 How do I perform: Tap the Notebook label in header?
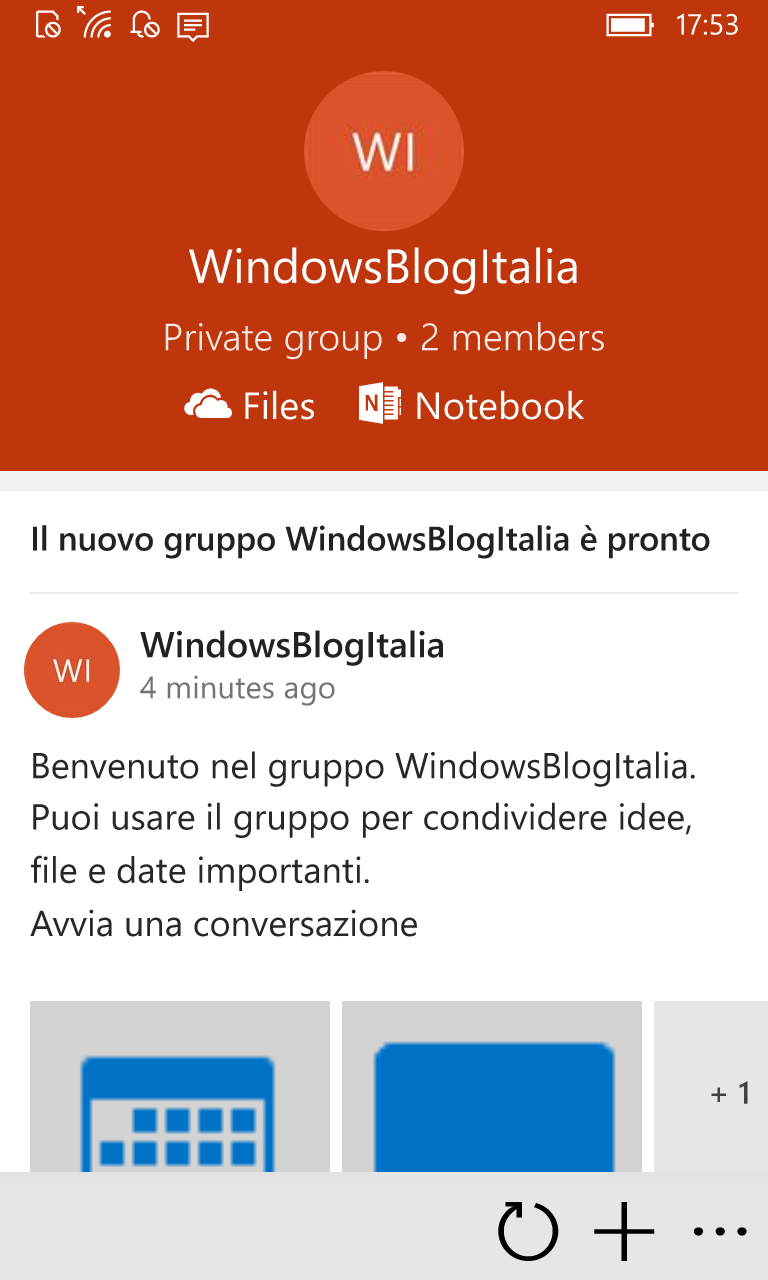pyautogui.click(x=500, y=406)
